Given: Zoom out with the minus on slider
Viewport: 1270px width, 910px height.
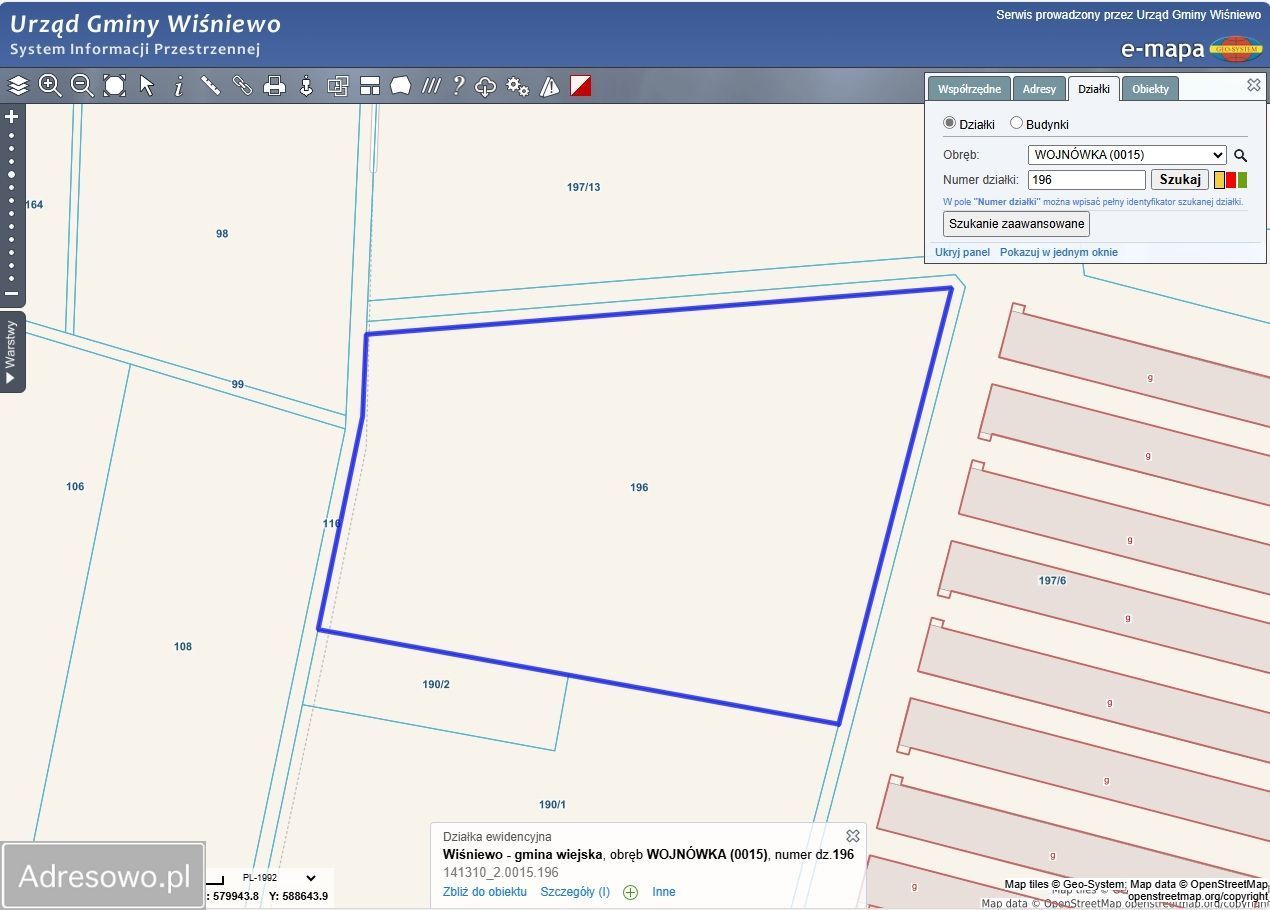Looking at the screenshot, I should pyautogui.click(x=12, y=294).
